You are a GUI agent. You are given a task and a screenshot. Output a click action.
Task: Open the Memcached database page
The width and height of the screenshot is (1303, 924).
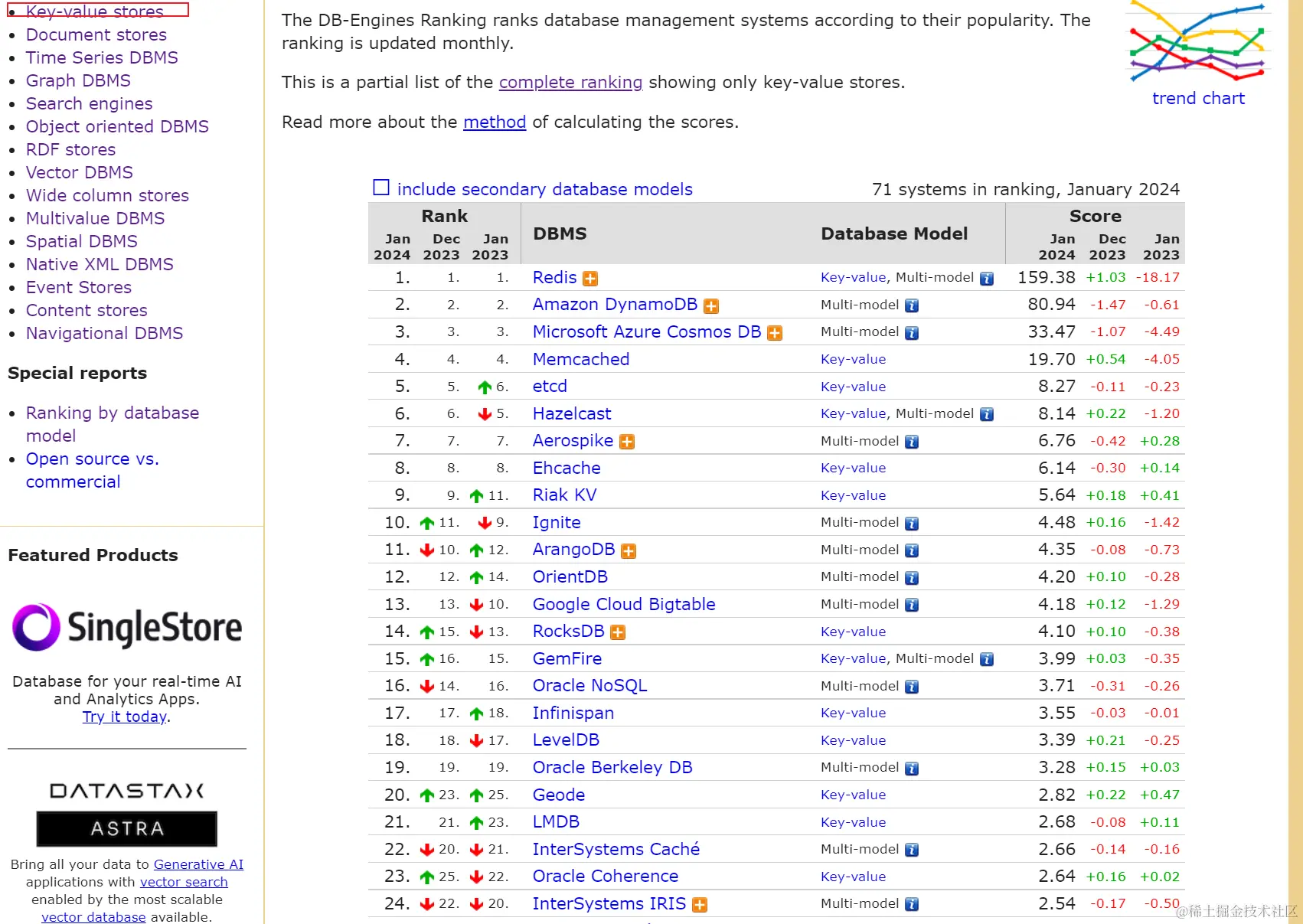pos(581,360)
